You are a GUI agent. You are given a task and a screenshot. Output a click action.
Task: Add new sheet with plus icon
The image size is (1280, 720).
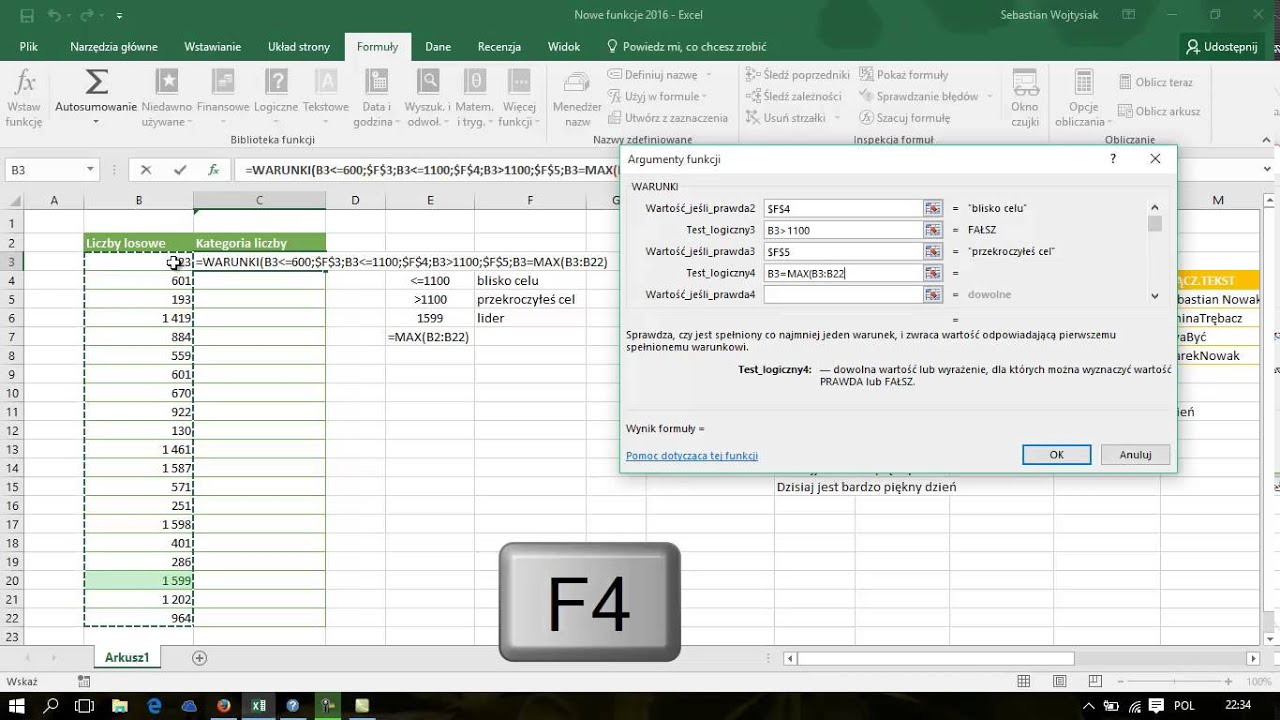(199, 657)
